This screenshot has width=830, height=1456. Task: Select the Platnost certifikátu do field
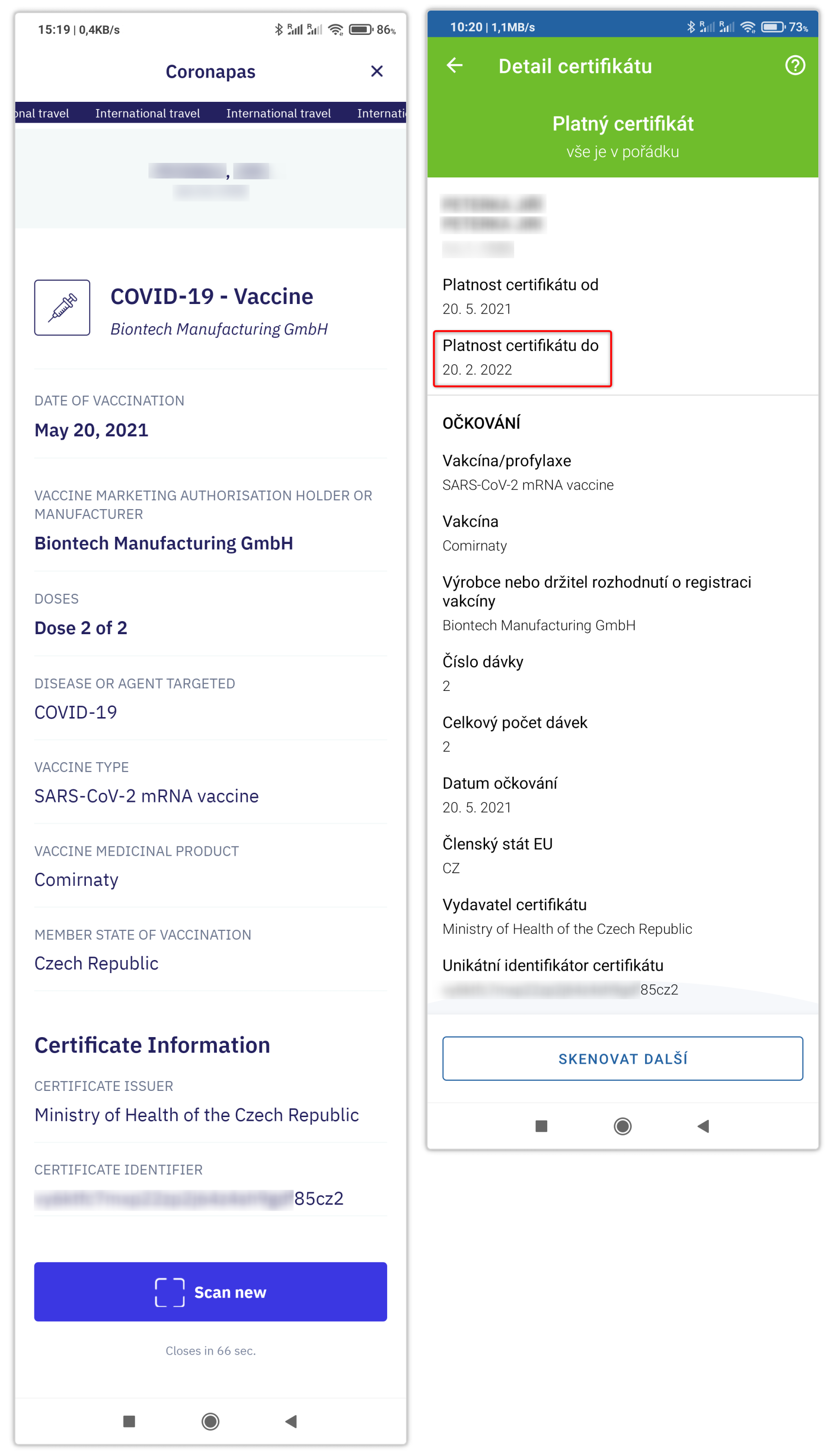pyautogui.click(x=521, y=358)
